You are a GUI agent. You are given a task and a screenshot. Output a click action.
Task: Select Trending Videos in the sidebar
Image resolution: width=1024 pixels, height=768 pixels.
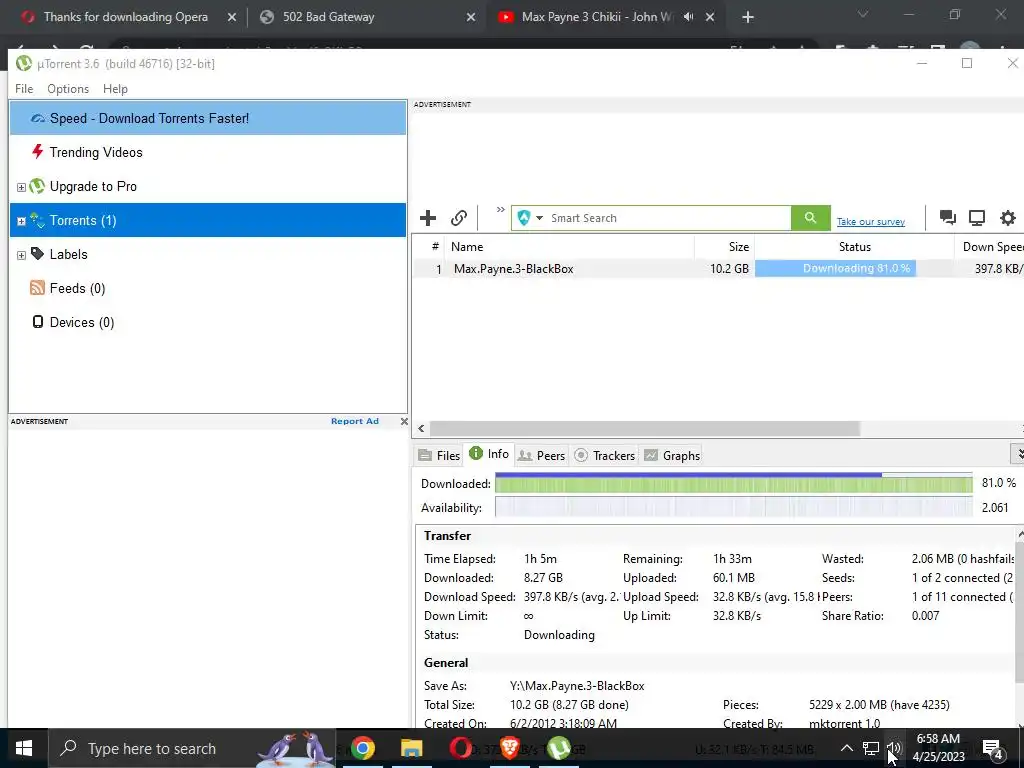point(208,152)
